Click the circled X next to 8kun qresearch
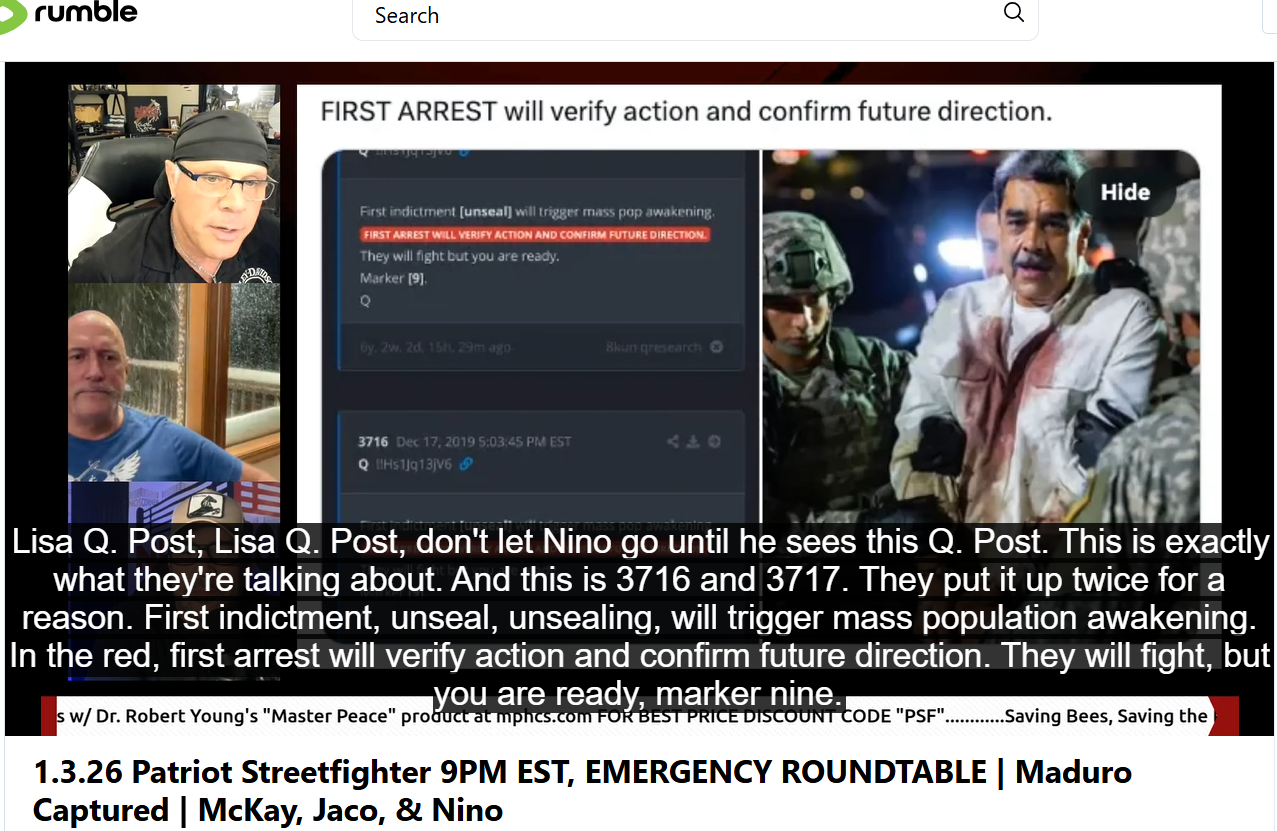This screenshot has height=831, width=1277. pyautogui.click(x=716, y=347)
